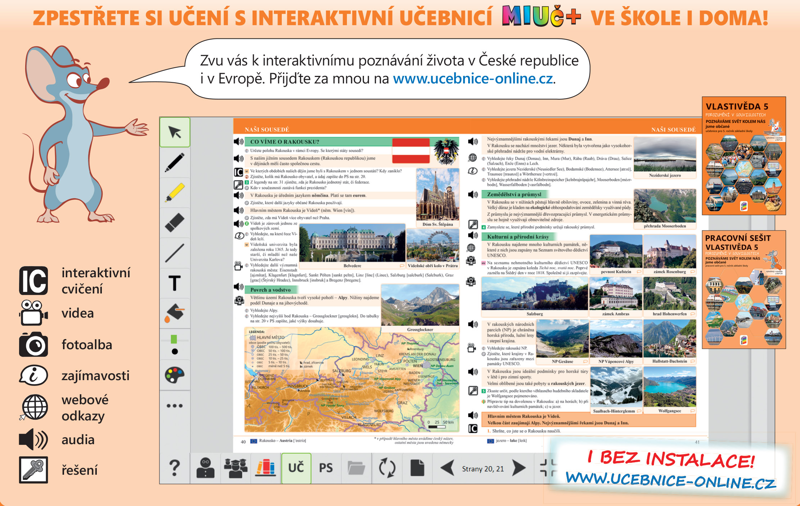Image resolution: width=800 pixels, height=506 pixels.
Task: Open the photo album icon below 'Povrch a vodstvo'
Action: [x=238, y=301]
